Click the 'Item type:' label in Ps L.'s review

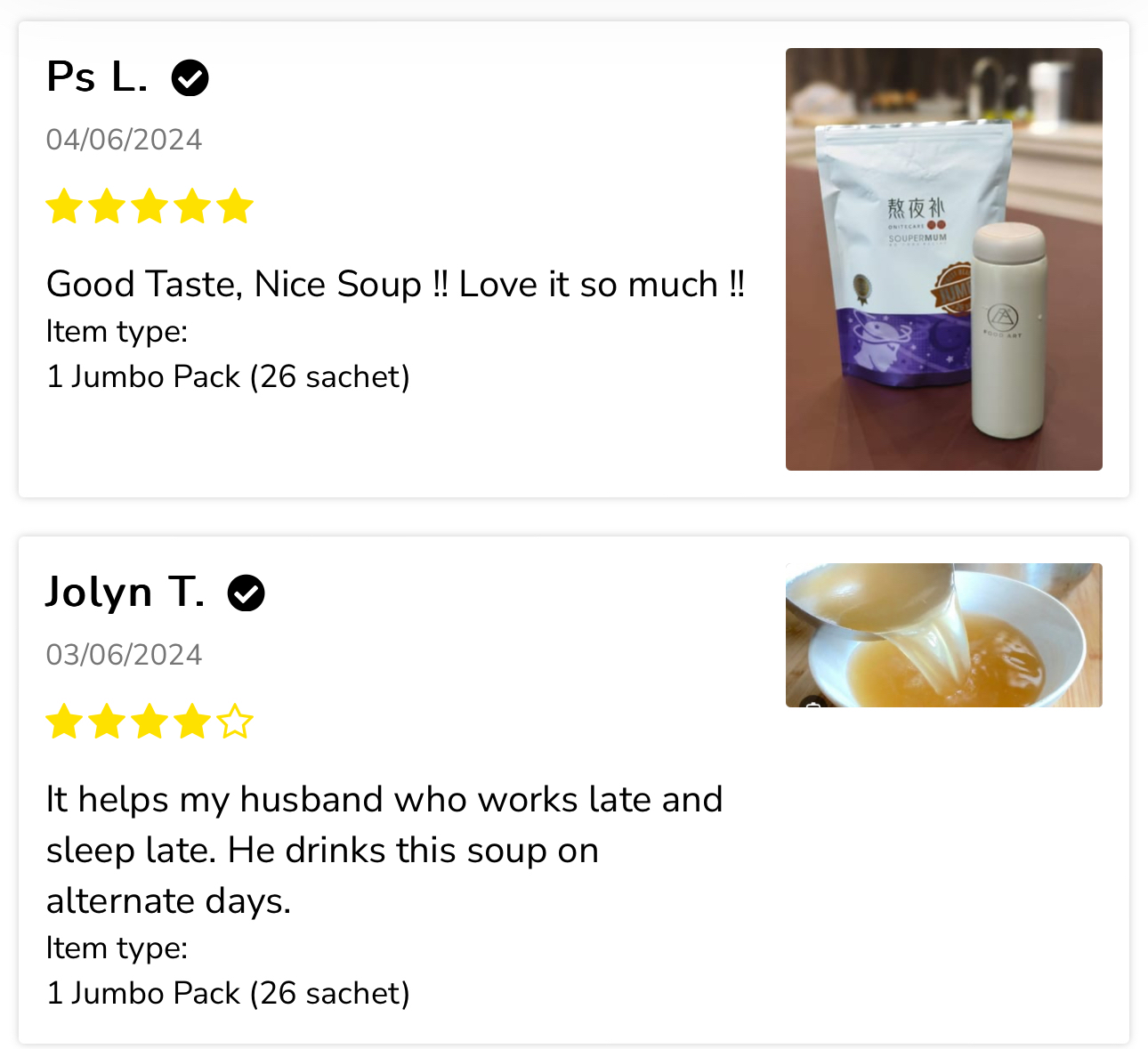pyautogui.click(x=117, y=332)
